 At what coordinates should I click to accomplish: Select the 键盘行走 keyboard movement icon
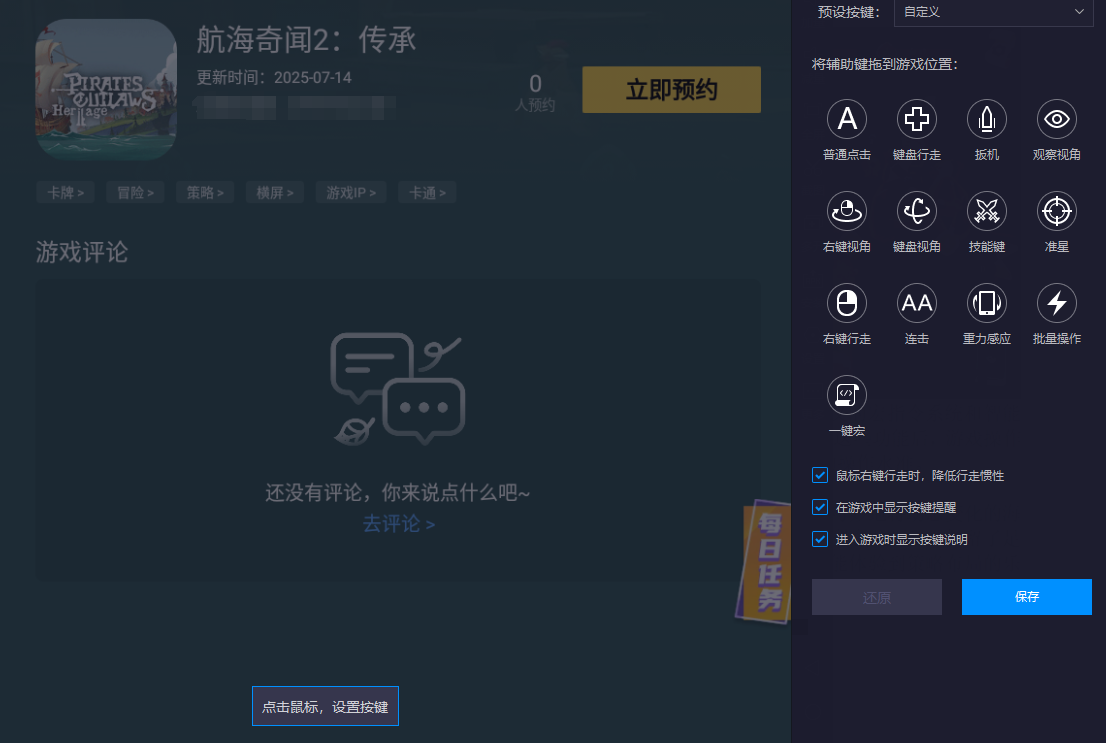pyautogui.click(x=917, y=119)
